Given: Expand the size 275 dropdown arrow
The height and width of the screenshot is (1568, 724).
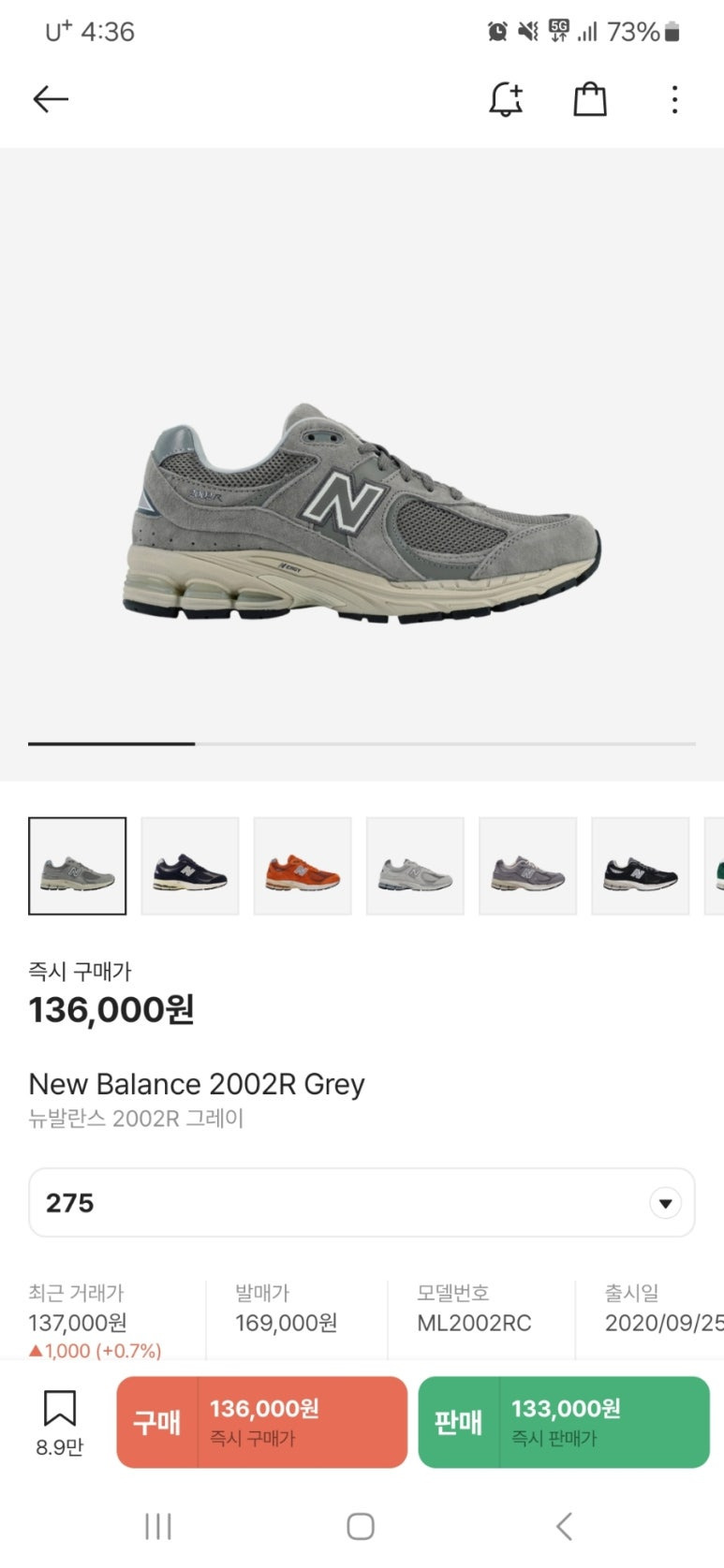Looking at the screenshot, I should point(665,1203).
